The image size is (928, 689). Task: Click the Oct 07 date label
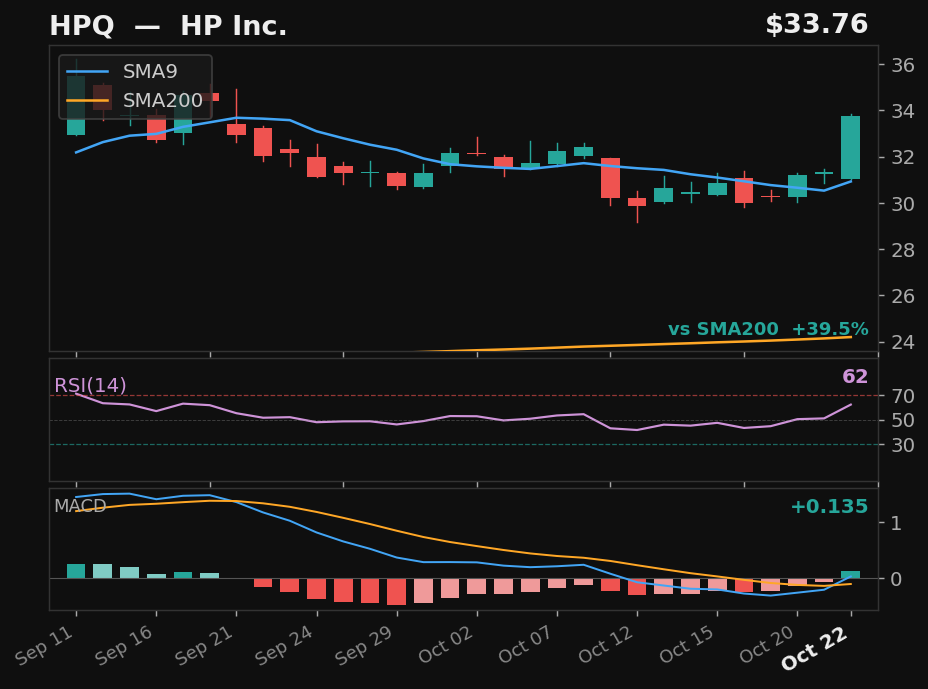(x=526, y=644)
